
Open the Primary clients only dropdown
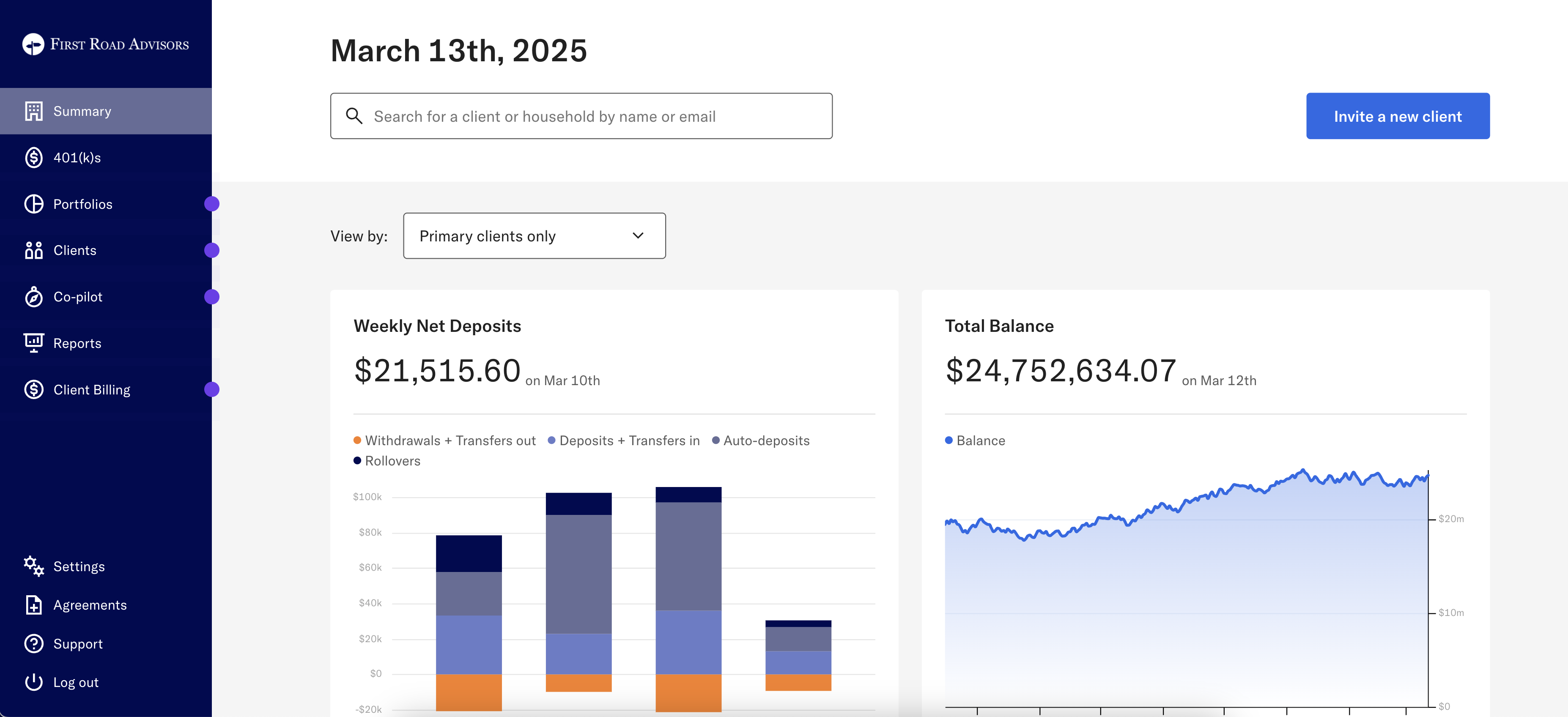coord(534,235)
